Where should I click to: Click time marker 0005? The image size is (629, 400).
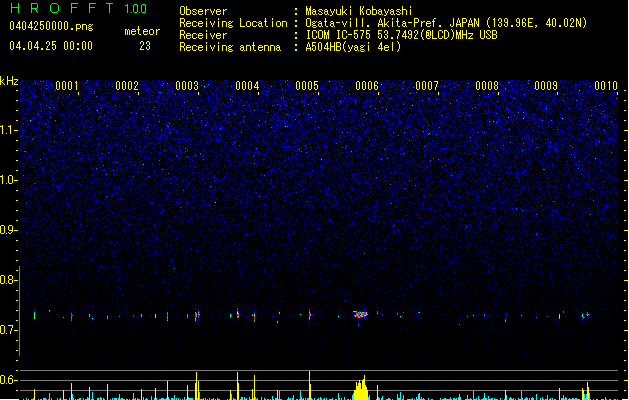pyautogui.click(x=307, y=86)
